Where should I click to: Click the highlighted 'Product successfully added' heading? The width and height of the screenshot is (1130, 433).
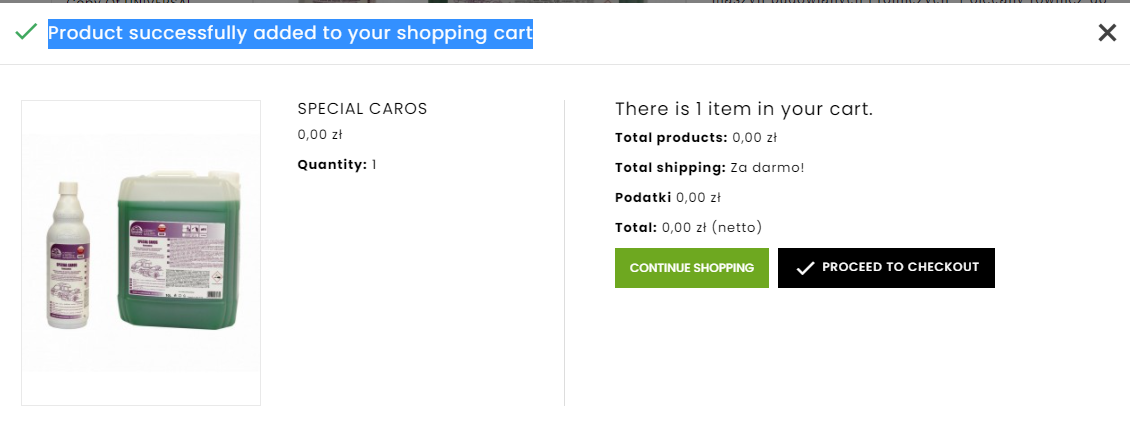coord(290,34)
